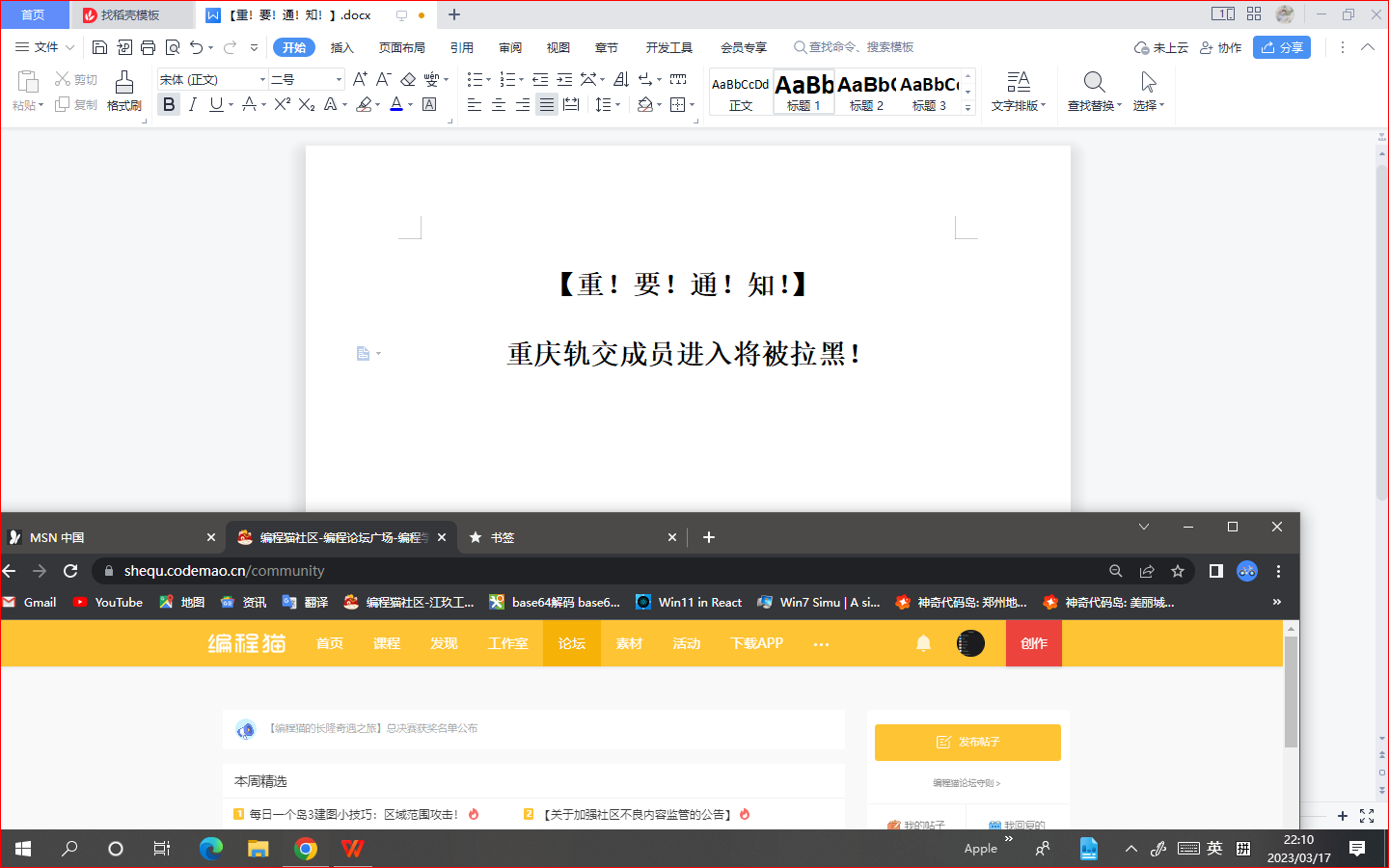Toggle Chrome side panel
1389x868 pixels.
point(1215,571)
